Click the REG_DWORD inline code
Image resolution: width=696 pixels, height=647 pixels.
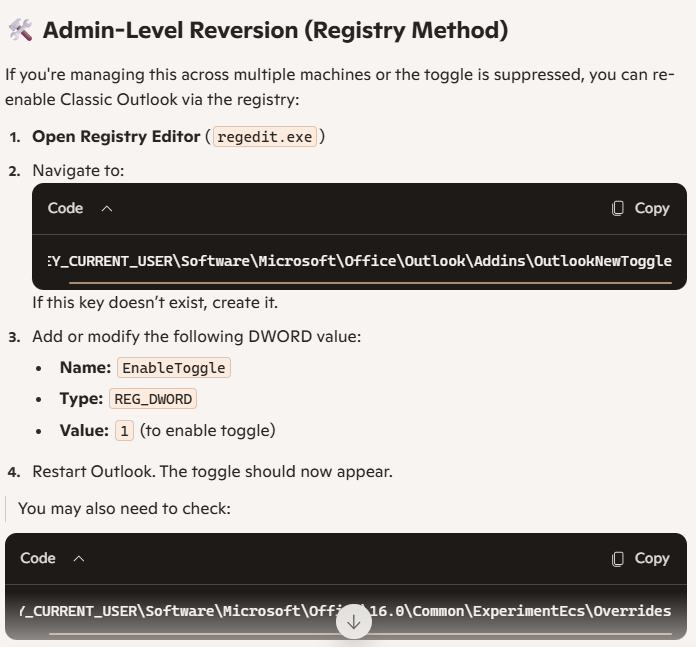pyautogui.click(x=153, y=399)
